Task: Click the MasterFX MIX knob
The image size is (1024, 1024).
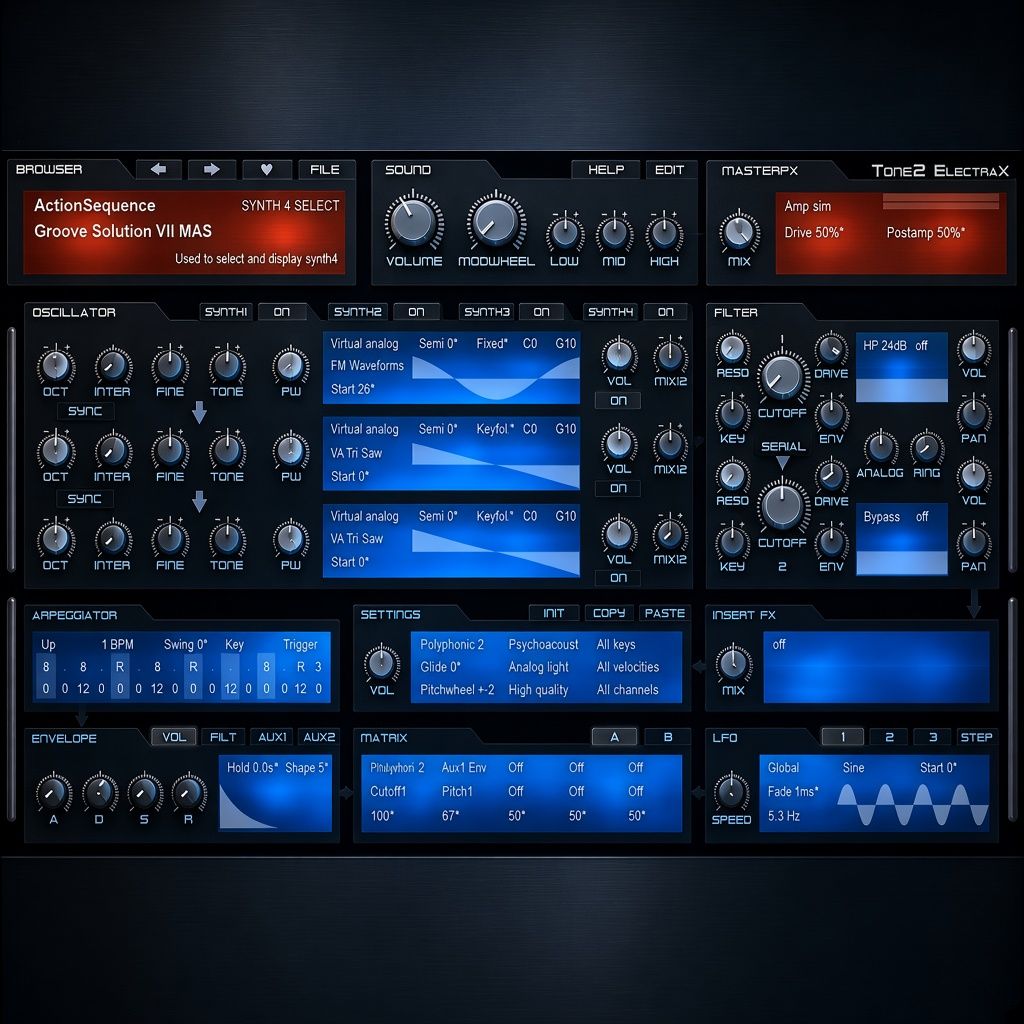Action: click(739, 232)
